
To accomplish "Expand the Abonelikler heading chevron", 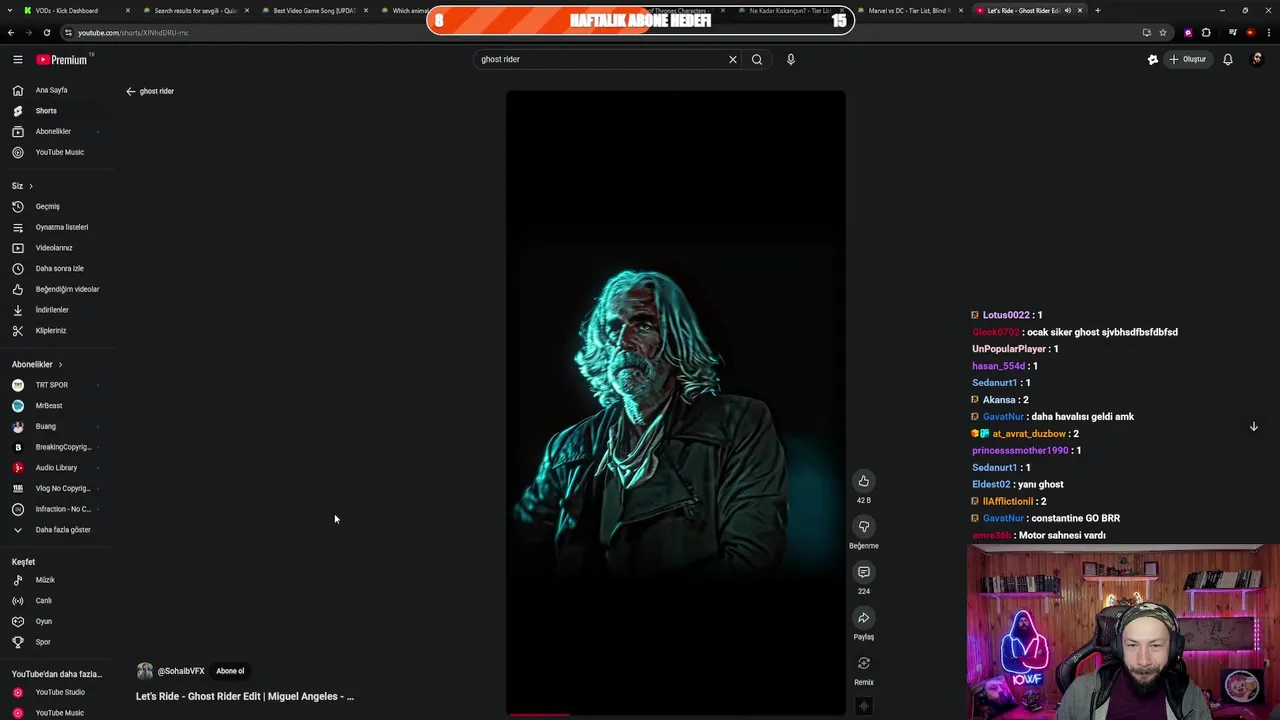I will point(60,365).
